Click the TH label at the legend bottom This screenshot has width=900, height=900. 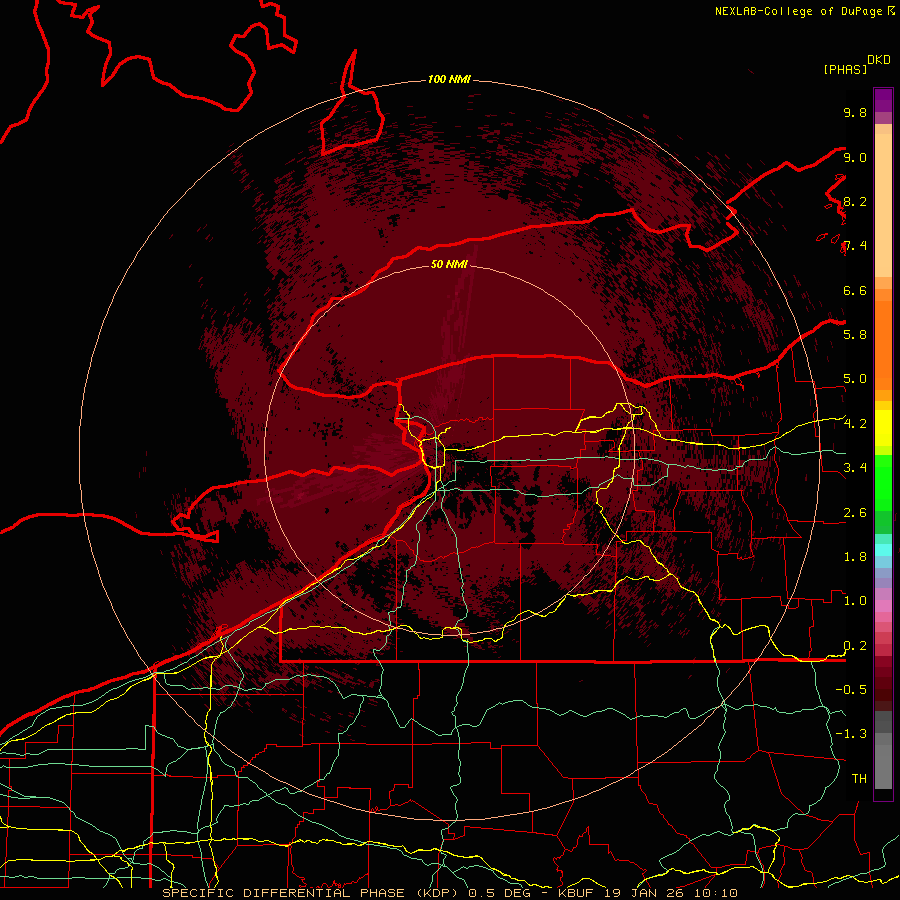[859, 779]
